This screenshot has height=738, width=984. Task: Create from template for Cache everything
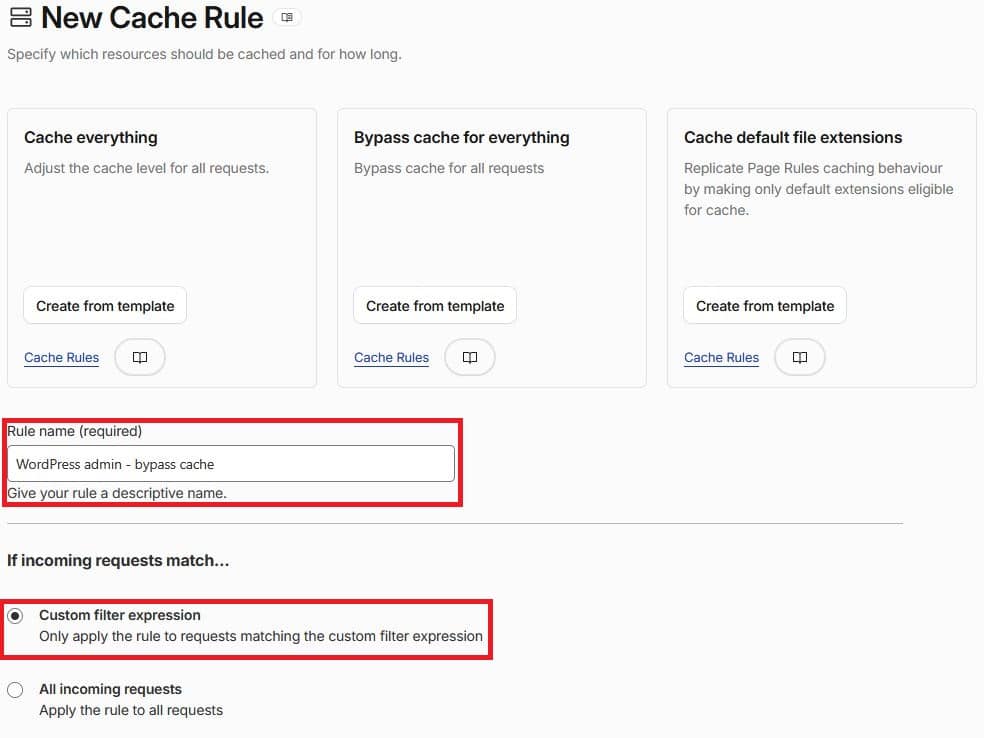pyautogui.click(x=105, y=306)
